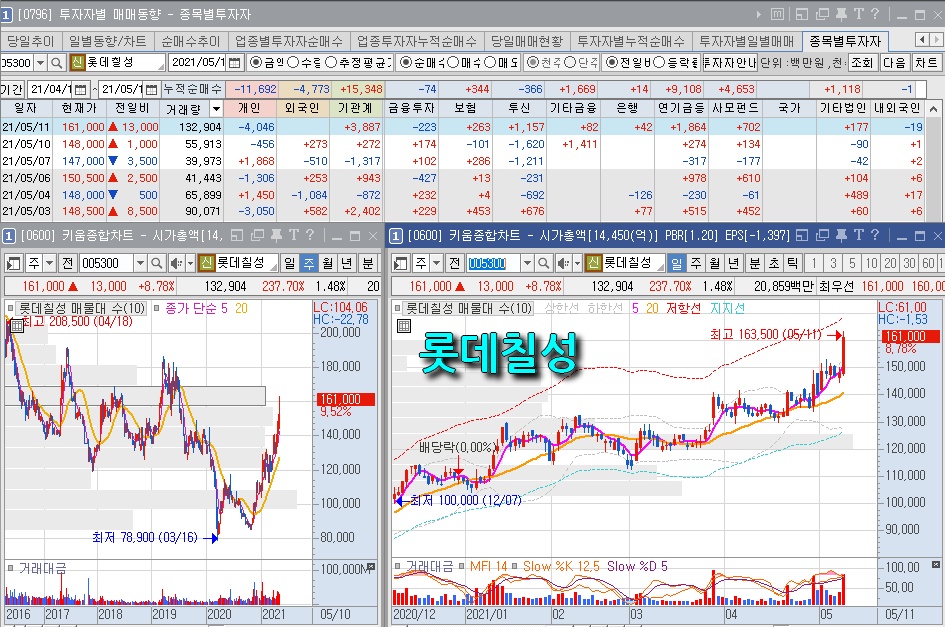Toggle right chart side panel icon
The height and width of the screenshot is (627, 945).
click(400, 263)
